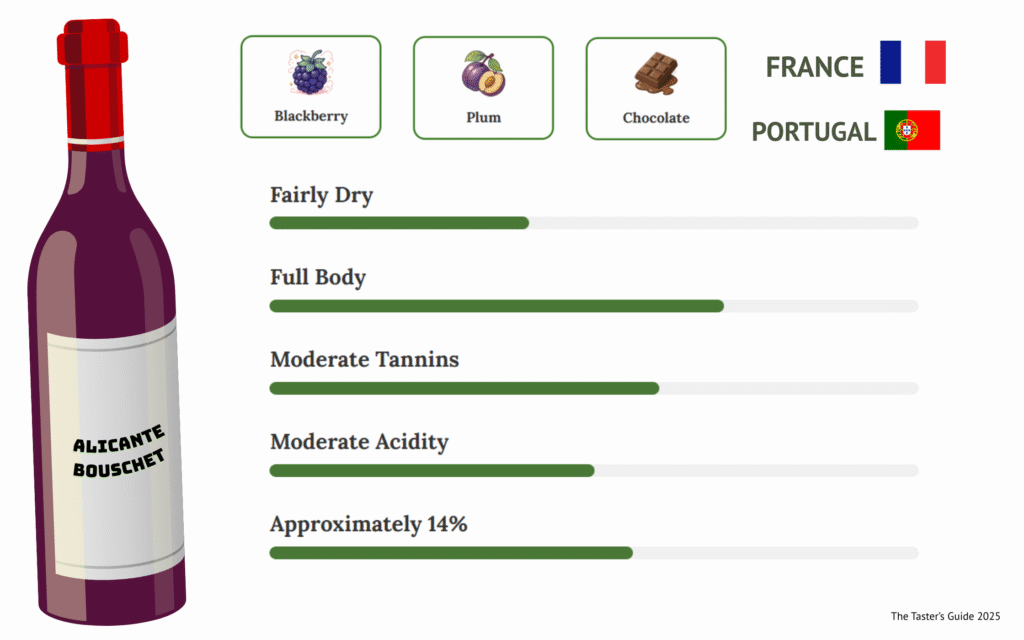The image size is (1024, 640).
Task: Click the Moderate Tannins heading text
Action: click(364, 359)
